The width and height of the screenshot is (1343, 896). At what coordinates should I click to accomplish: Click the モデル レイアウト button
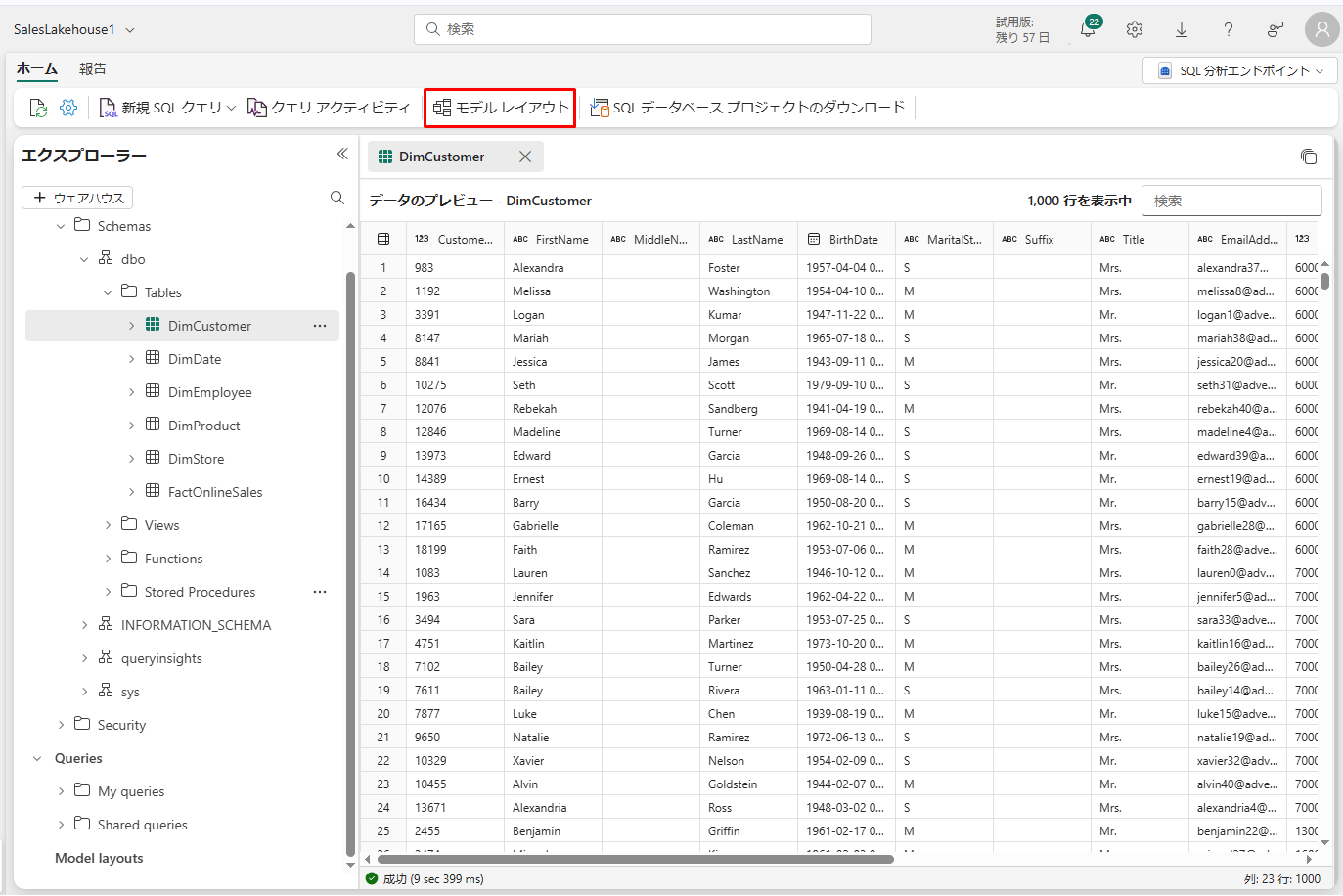click(500, 108)
